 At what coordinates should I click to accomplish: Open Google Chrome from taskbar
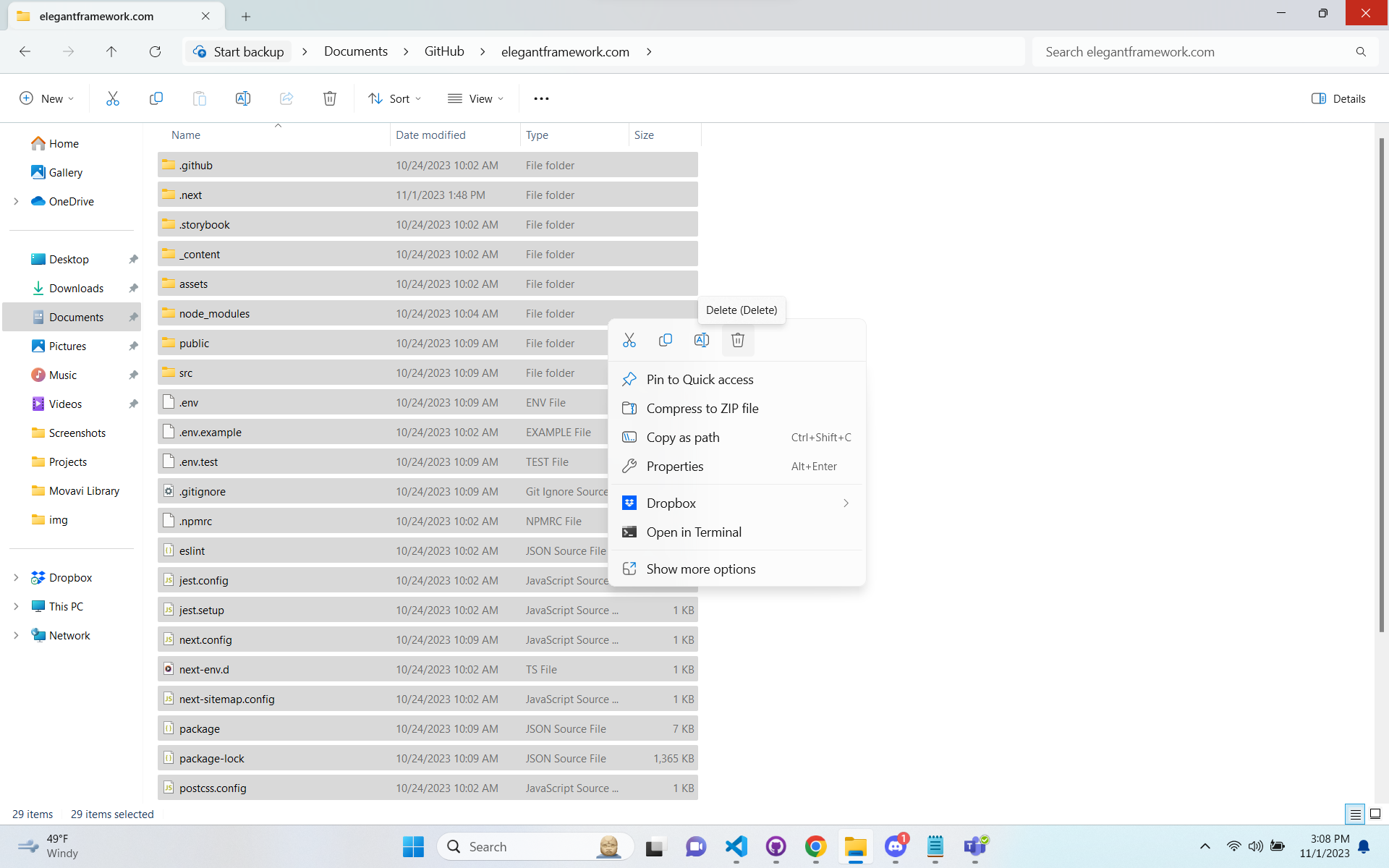(x=815, y=846)
